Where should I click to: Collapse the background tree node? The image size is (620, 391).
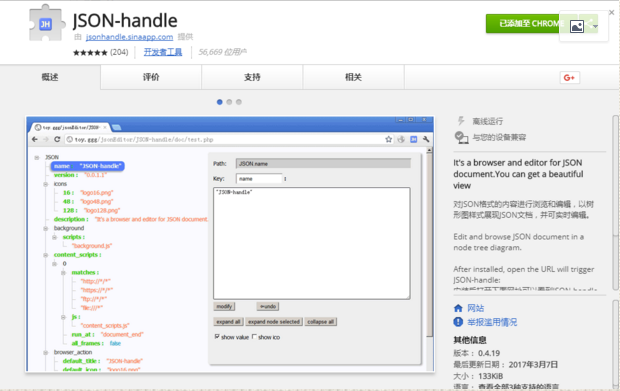(x=46, y=228)
